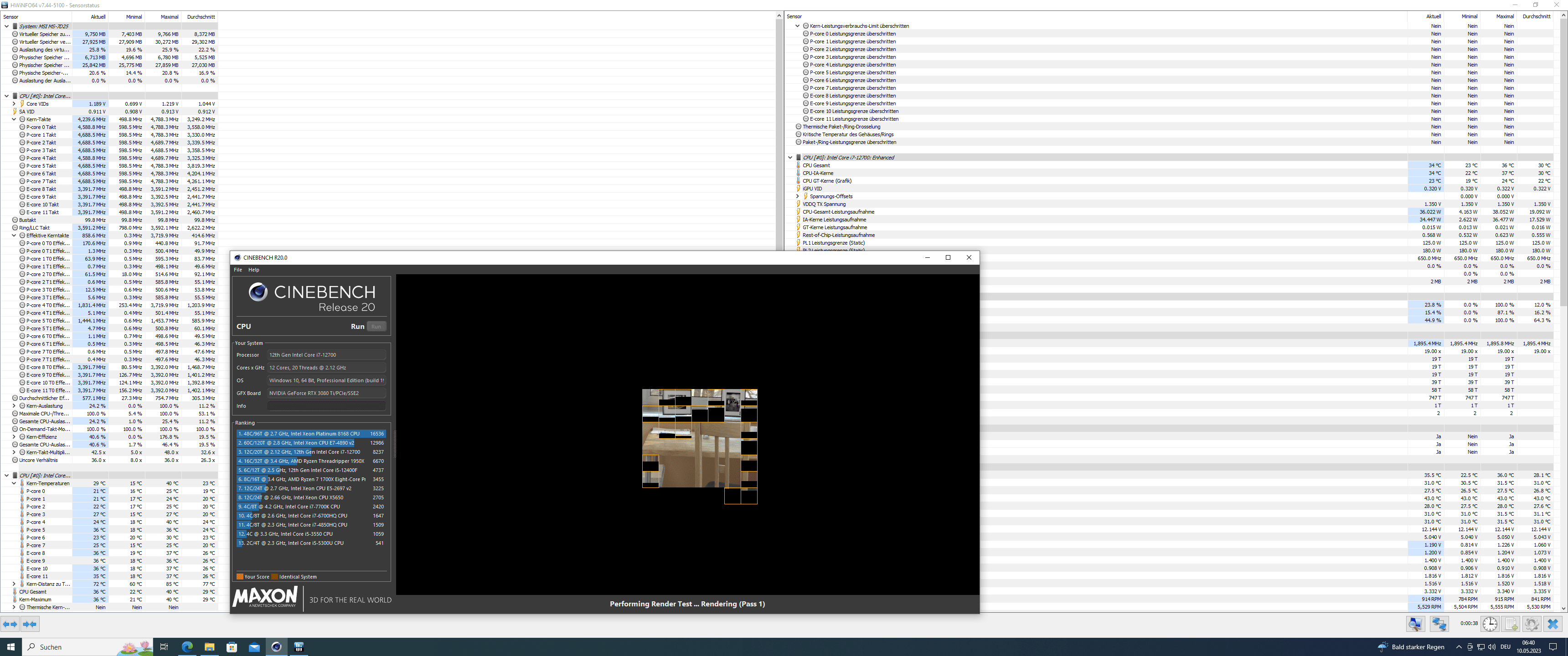Click the Cinebench logo sphere icon
Screen dimensions: 1568x656
[258, 292]
